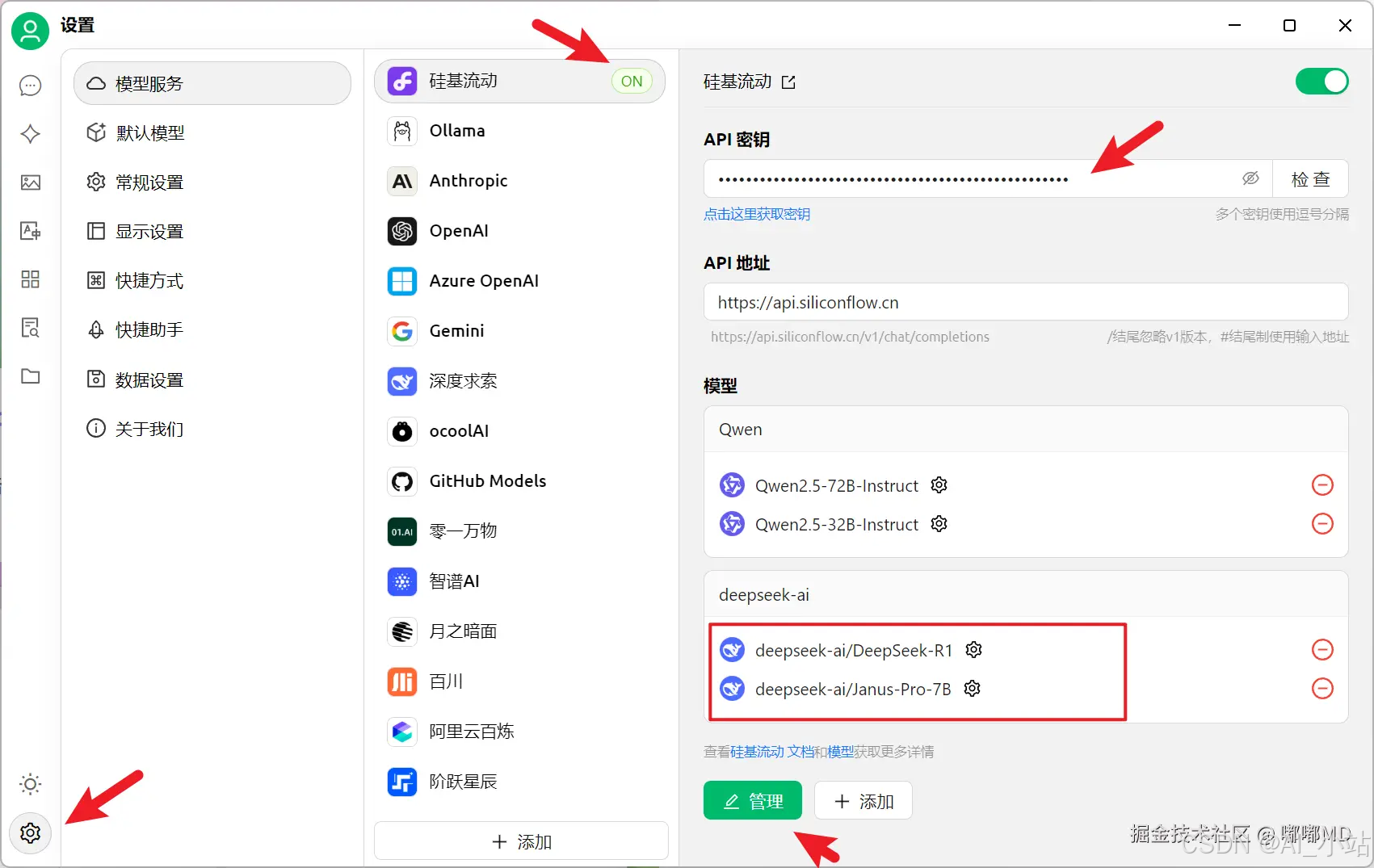
Task: Open the 关于我们 settings section
Action: (212, 429)
